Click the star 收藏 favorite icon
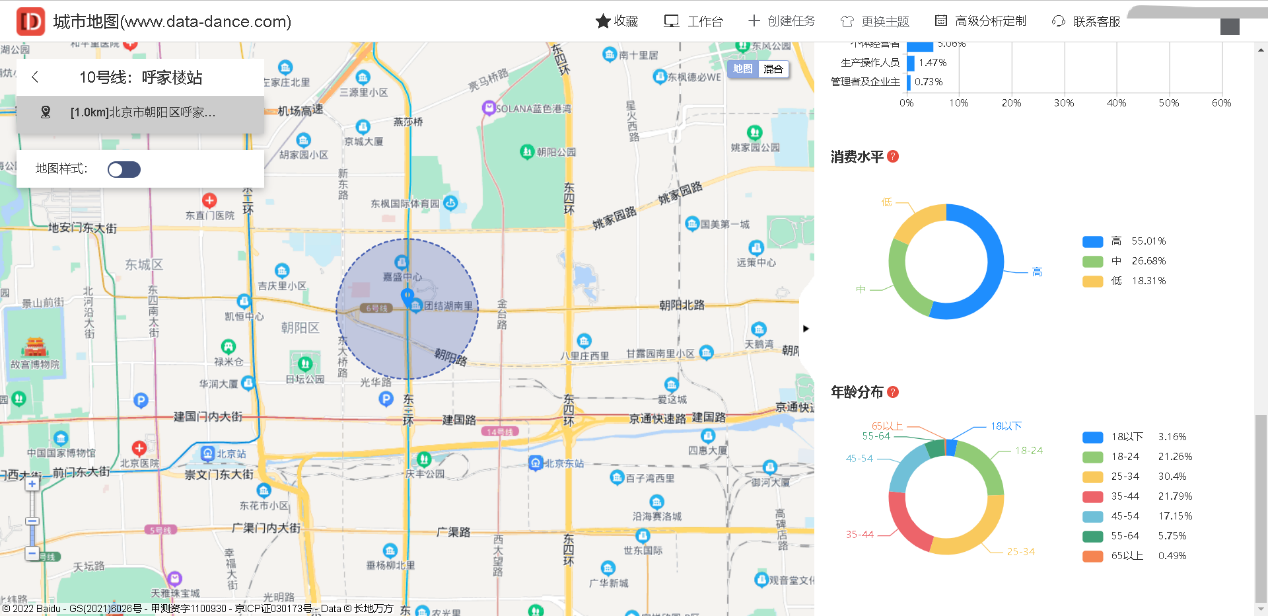 click(602, 21)
